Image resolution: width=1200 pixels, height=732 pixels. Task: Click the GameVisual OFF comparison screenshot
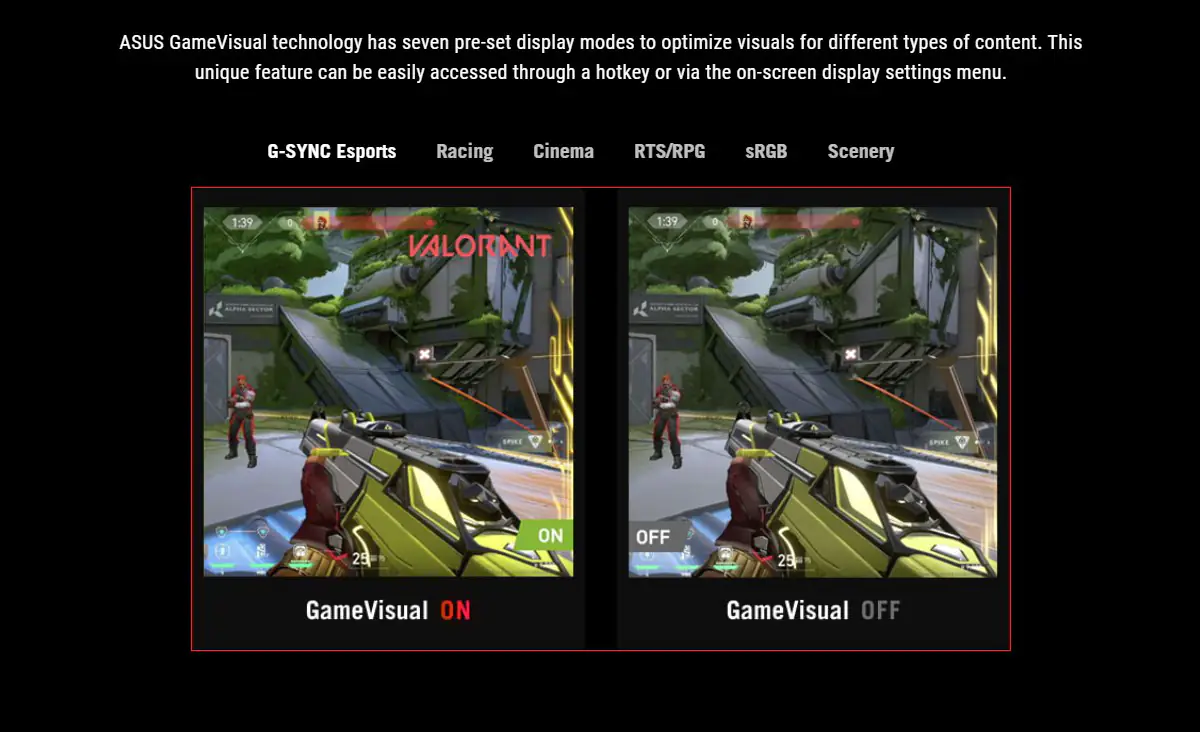coord(812,392)
